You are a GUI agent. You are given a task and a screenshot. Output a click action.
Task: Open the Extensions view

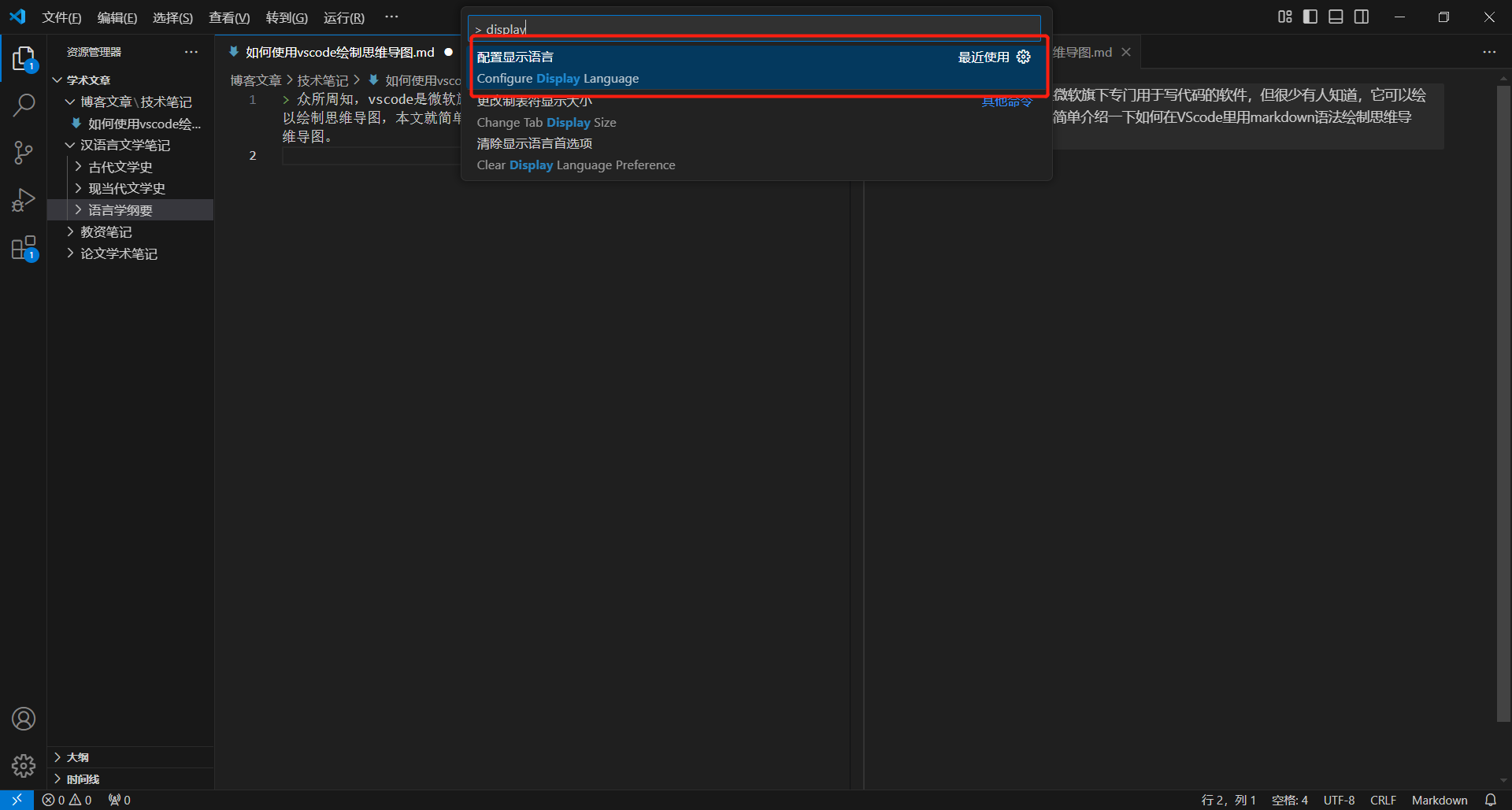(24, 248)
